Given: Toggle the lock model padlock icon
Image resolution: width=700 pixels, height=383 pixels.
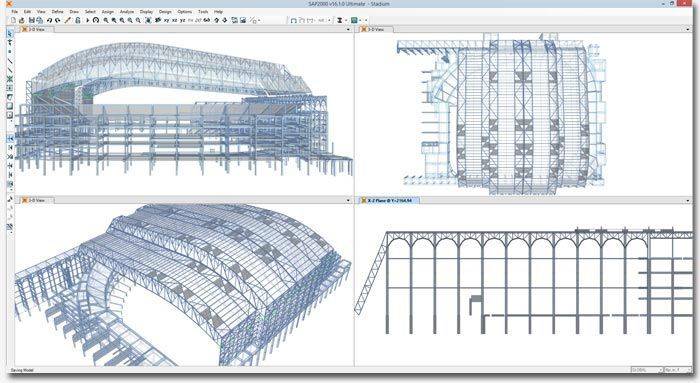Looking at the screenshot, I should (x=78, y=20).
